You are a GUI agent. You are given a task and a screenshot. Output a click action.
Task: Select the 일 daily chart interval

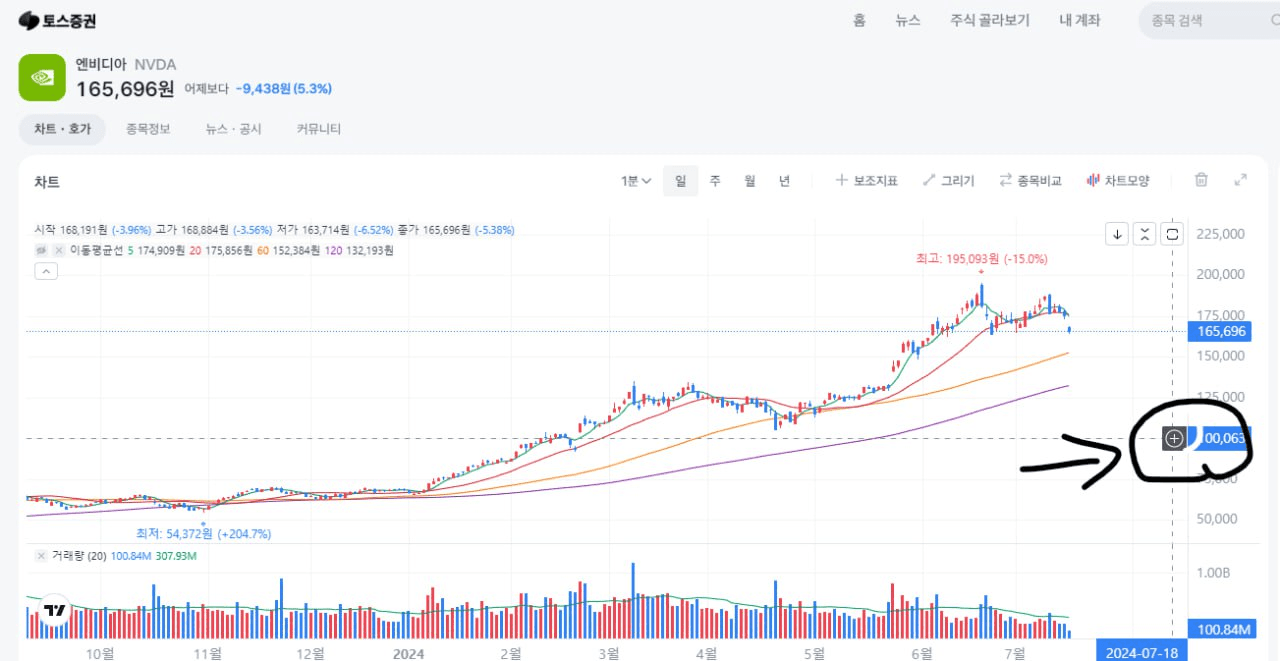680,181
